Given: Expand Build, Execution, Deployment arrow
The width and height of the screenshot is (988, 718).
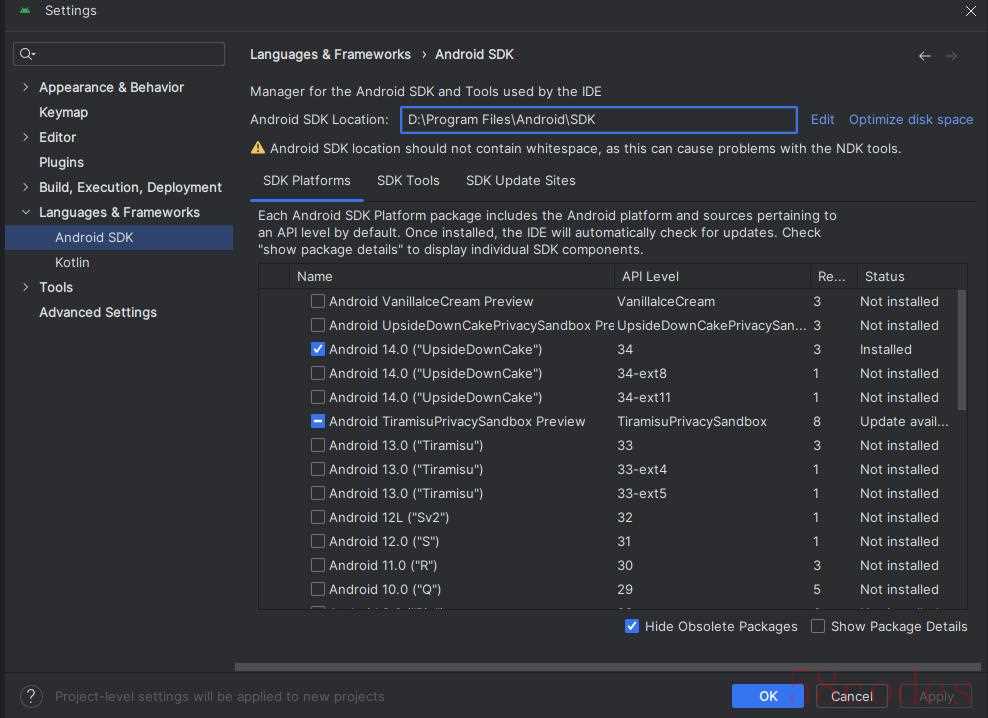Looking at the screenshot, I should coord(25,187).
